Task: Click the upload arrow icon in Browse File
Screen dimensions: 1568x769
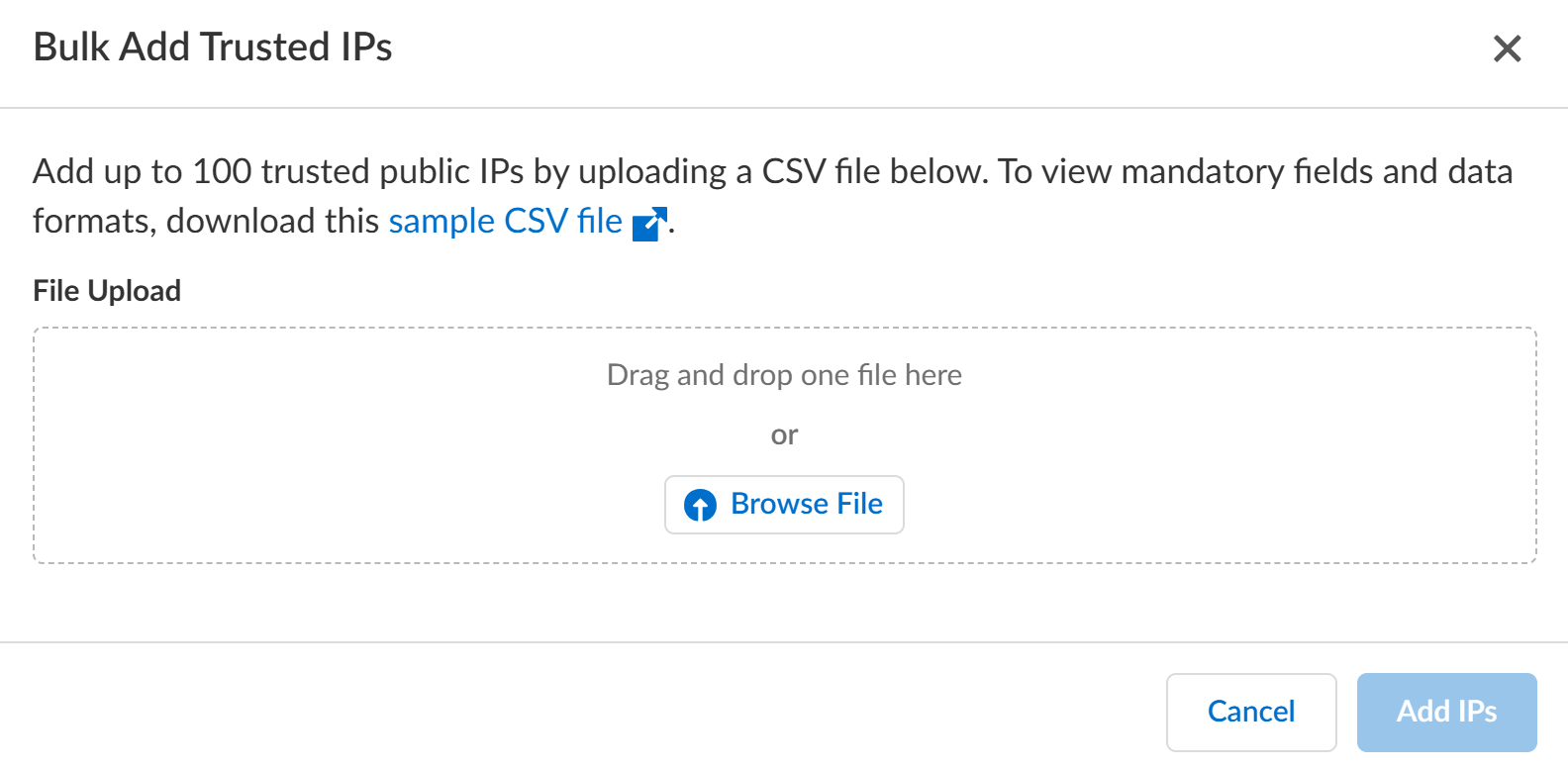Action: [x=700, y=506]
